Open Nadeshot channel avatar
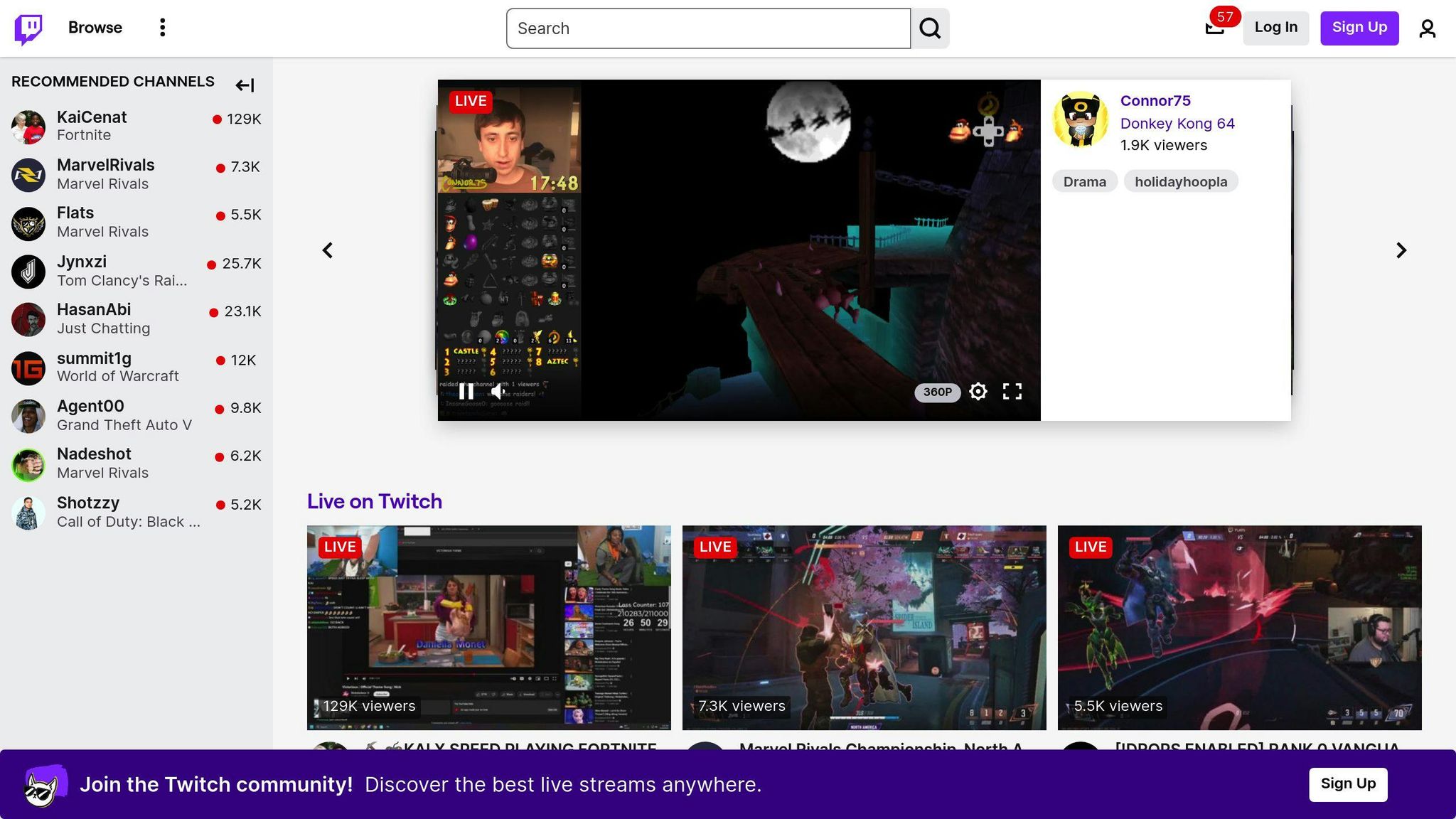The width and height of the screenshot is (1456, 819). 28,465
